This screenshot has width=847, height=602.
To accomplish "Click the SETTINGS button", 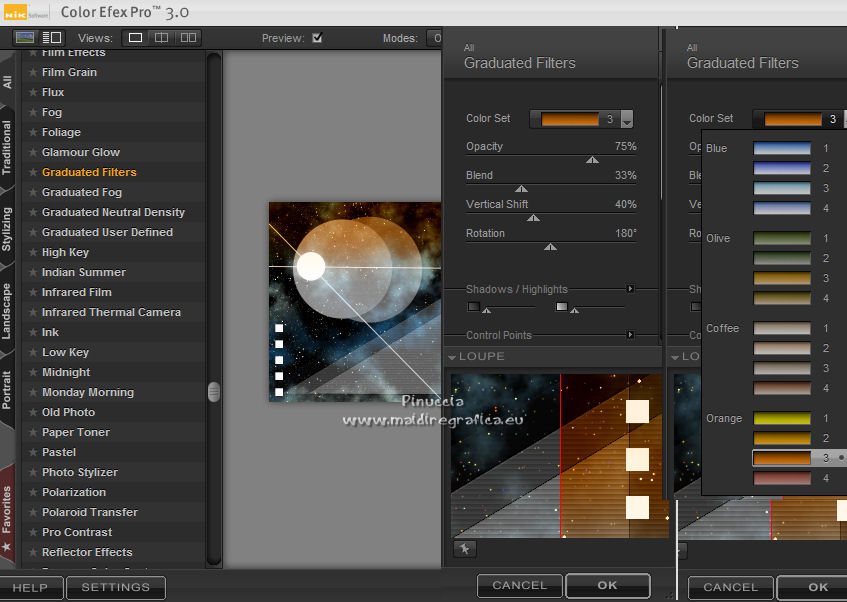I will pos(115,588).
